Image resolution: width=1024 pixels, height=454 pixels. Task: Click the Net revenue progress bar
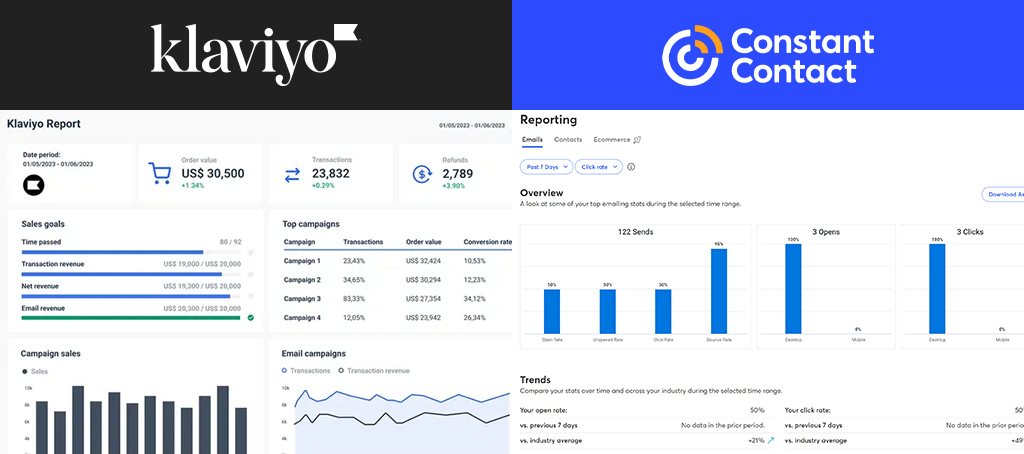tap(131, 296)
